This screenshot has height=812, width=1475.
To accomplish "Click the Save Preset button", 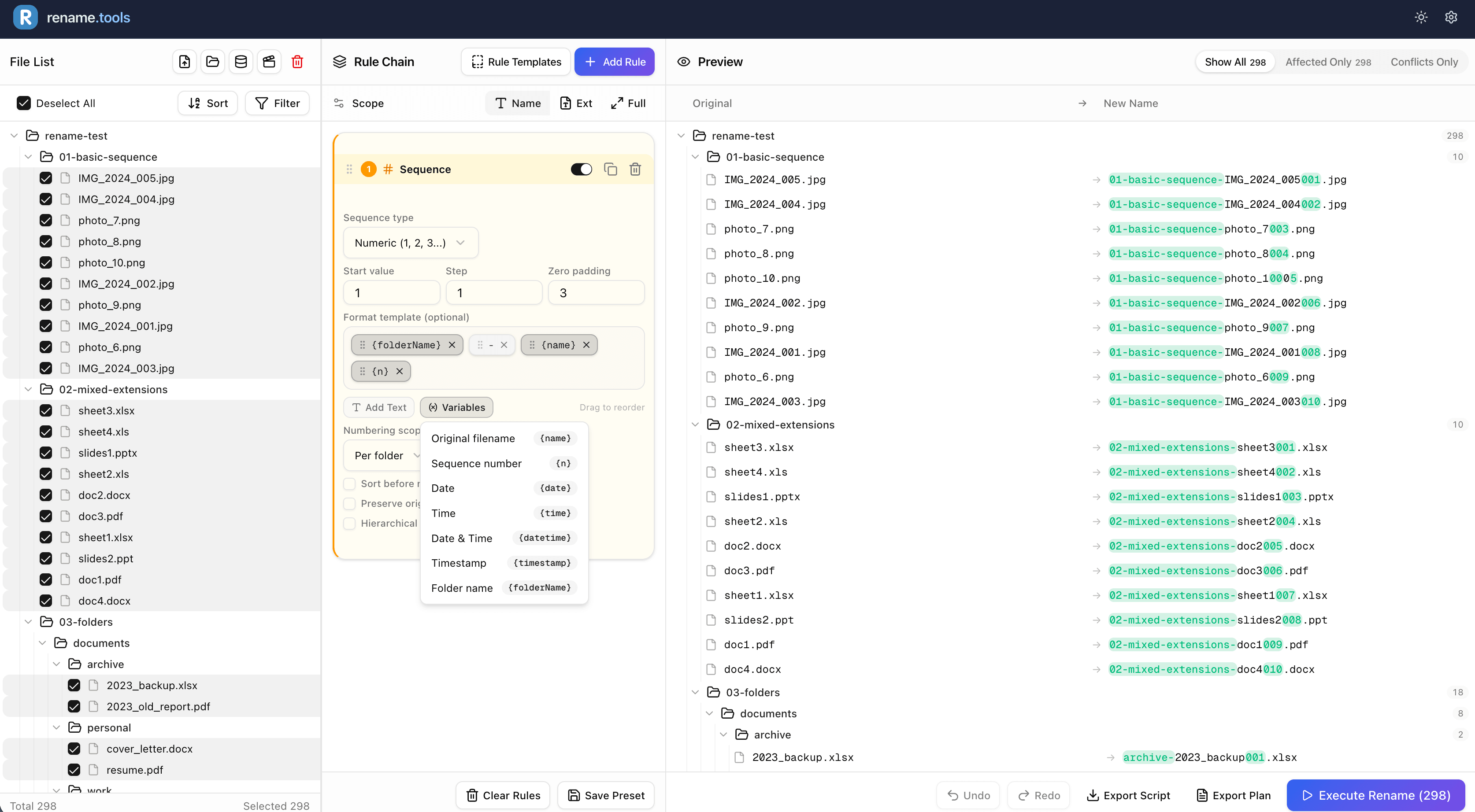I will 606,795.
